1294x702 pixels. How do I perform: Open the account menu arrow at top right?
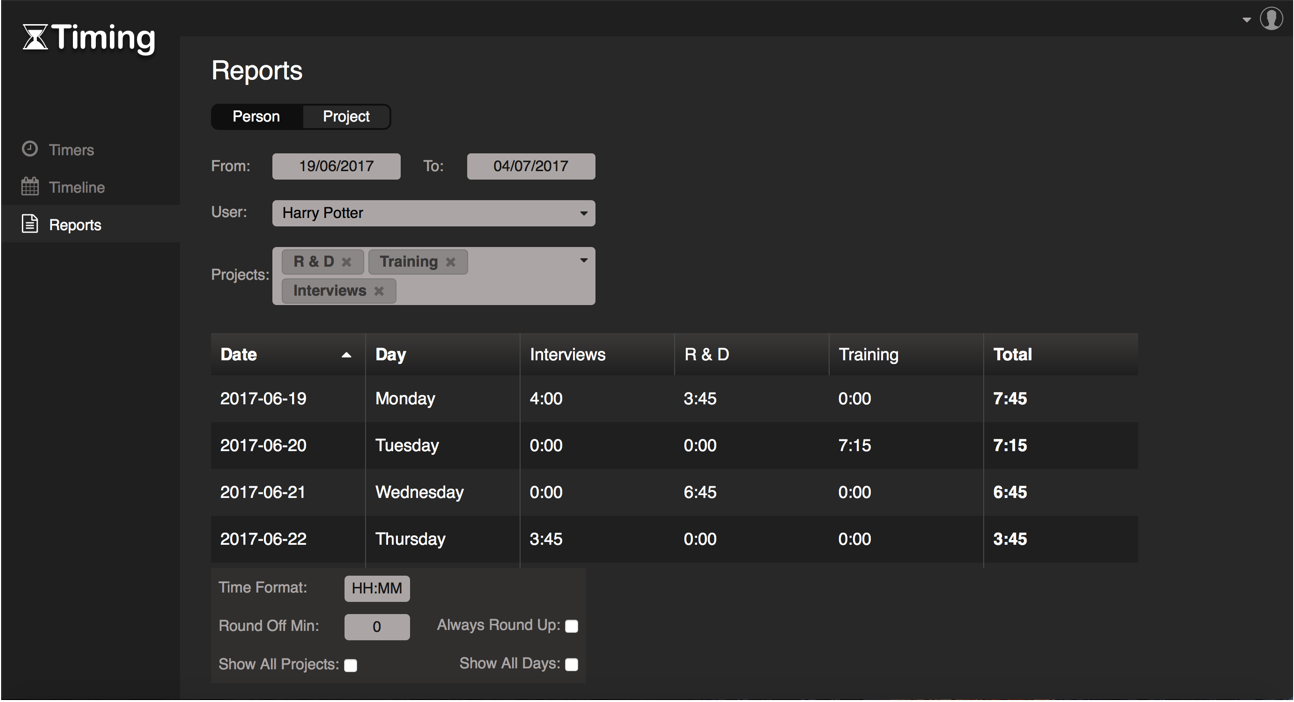pyautogui.click(x=1247, y=19)
